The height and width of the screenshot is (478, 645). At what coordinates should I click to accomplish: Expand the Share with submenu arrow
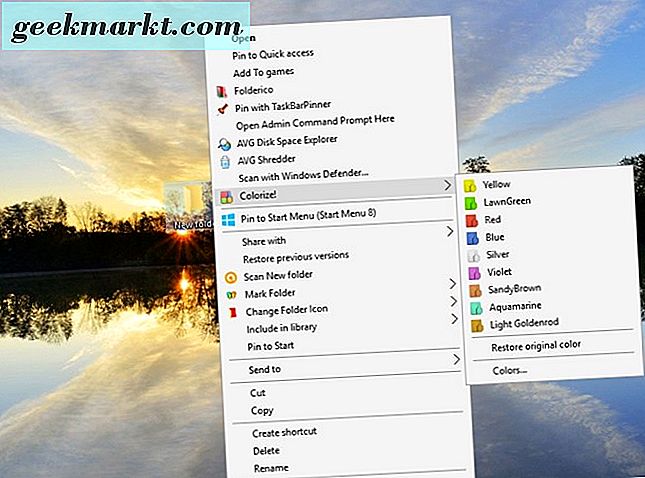click(x=450, y=233)
